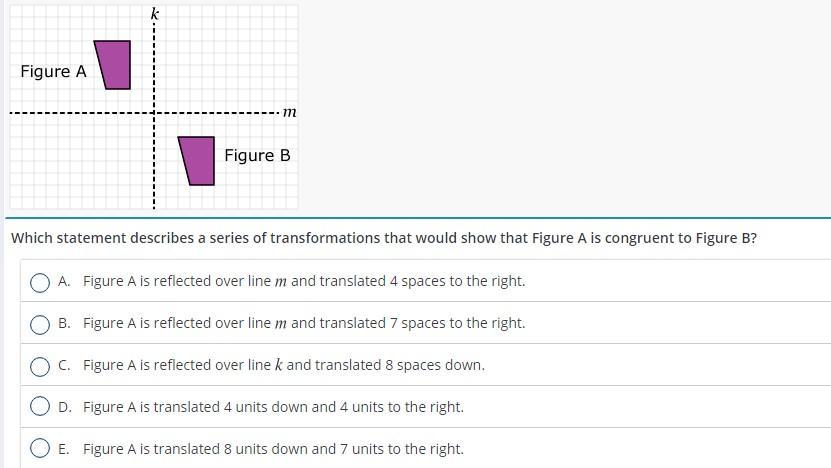Screen dimensions: 831x468
Task: Select the radio button for option B
Action: [x=40, y=324]
